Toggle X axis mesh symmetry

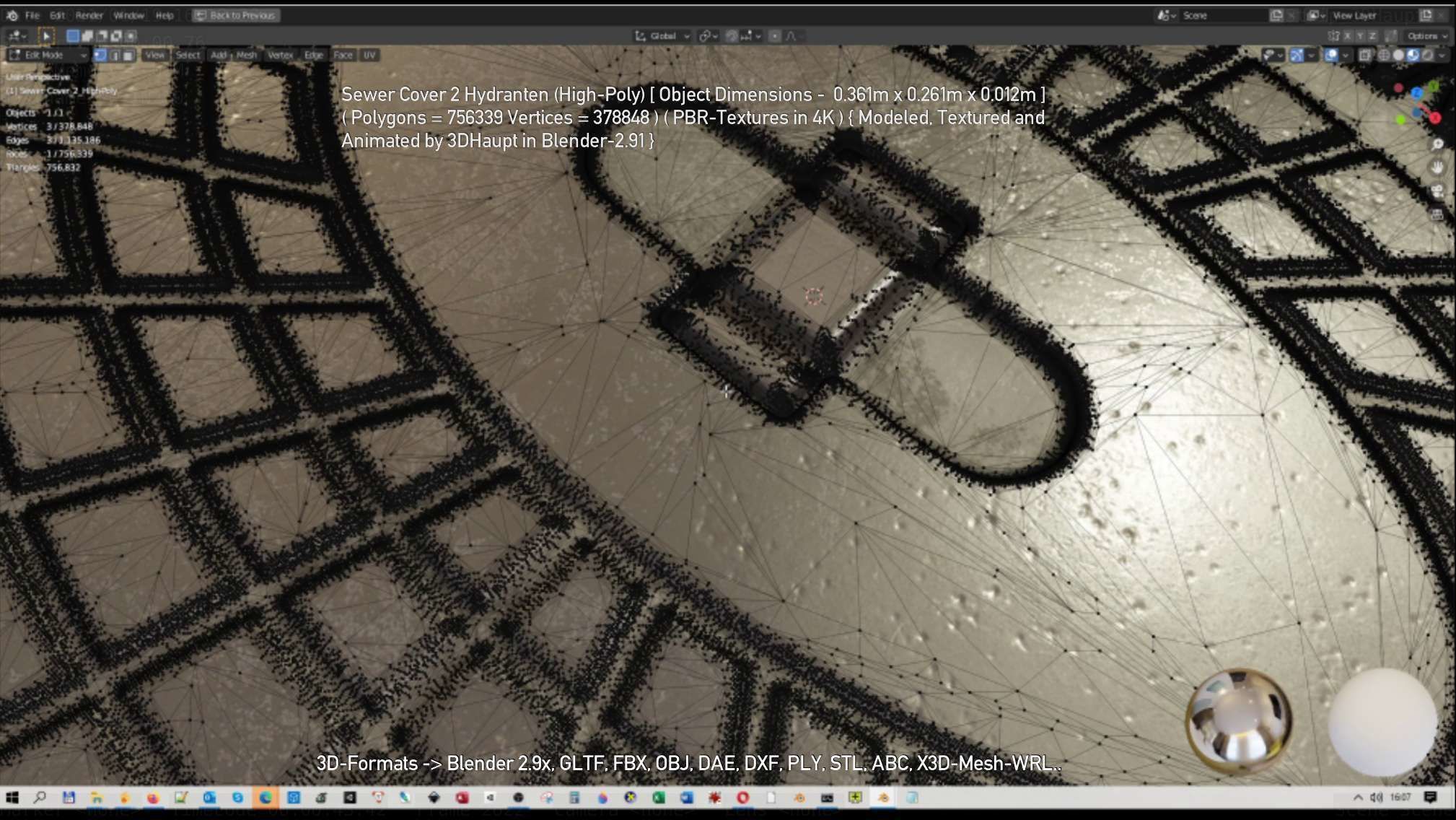(1346, 35)
